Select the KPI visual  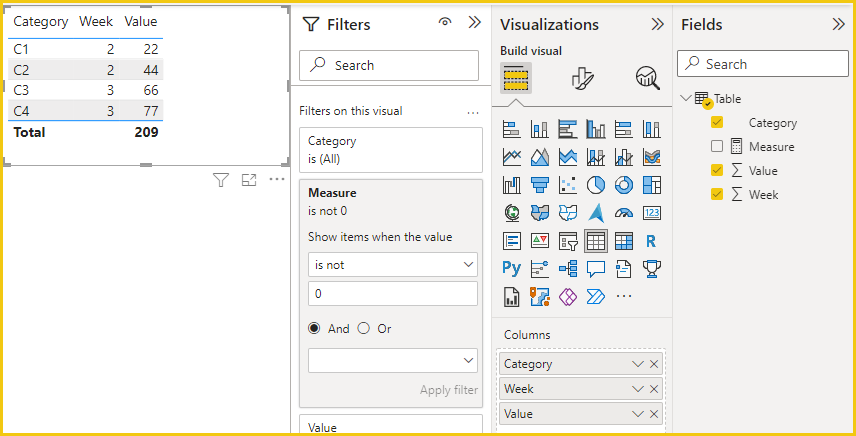point(539,241)
